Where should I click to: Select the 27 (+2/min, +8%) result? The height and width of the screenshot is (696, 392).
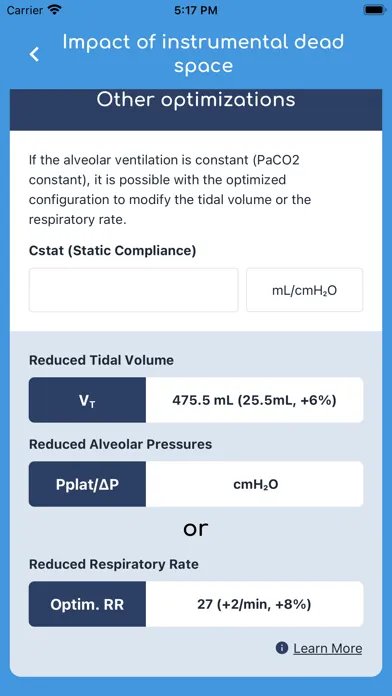tap(254, 604)
